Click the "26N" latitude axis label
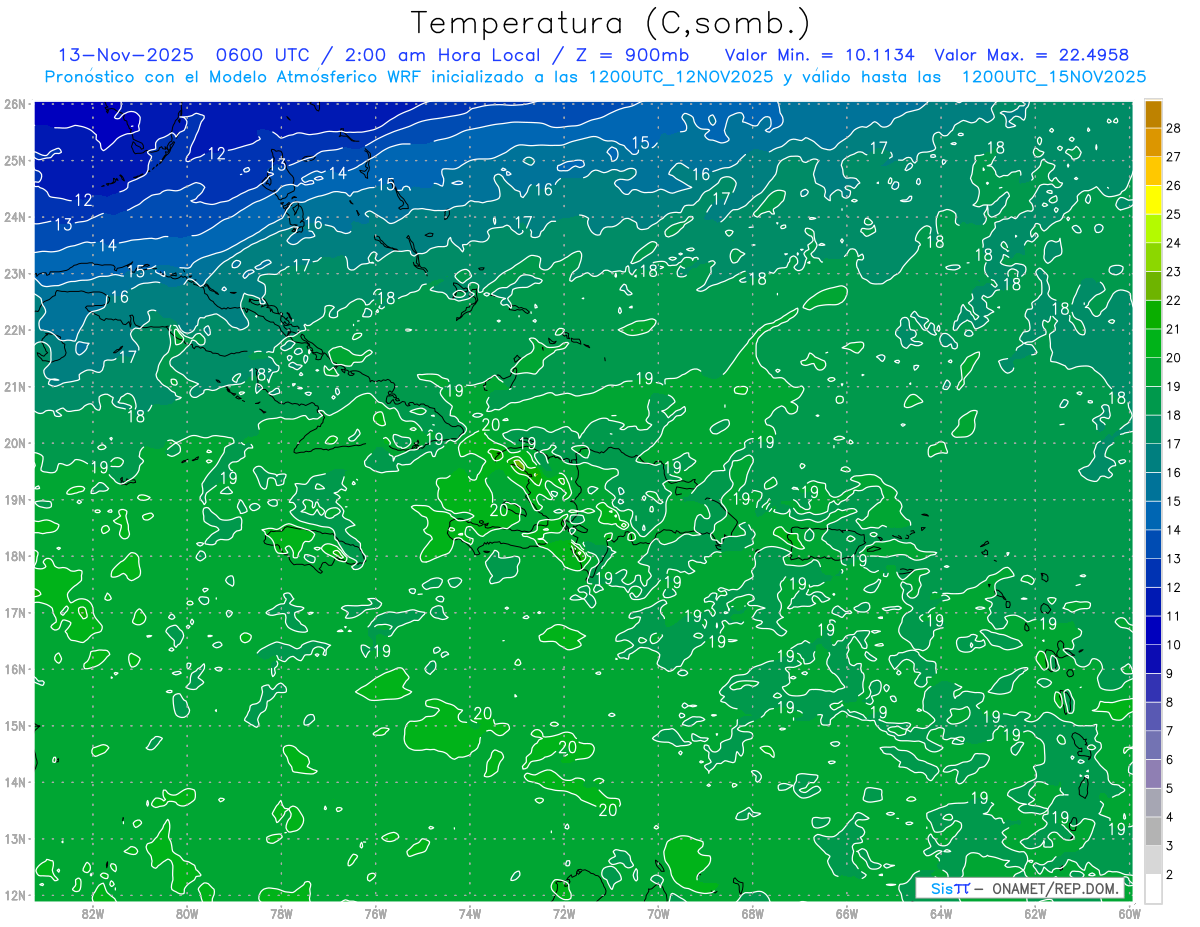Screen dimensions: 1200x927 tap(14, 104)
